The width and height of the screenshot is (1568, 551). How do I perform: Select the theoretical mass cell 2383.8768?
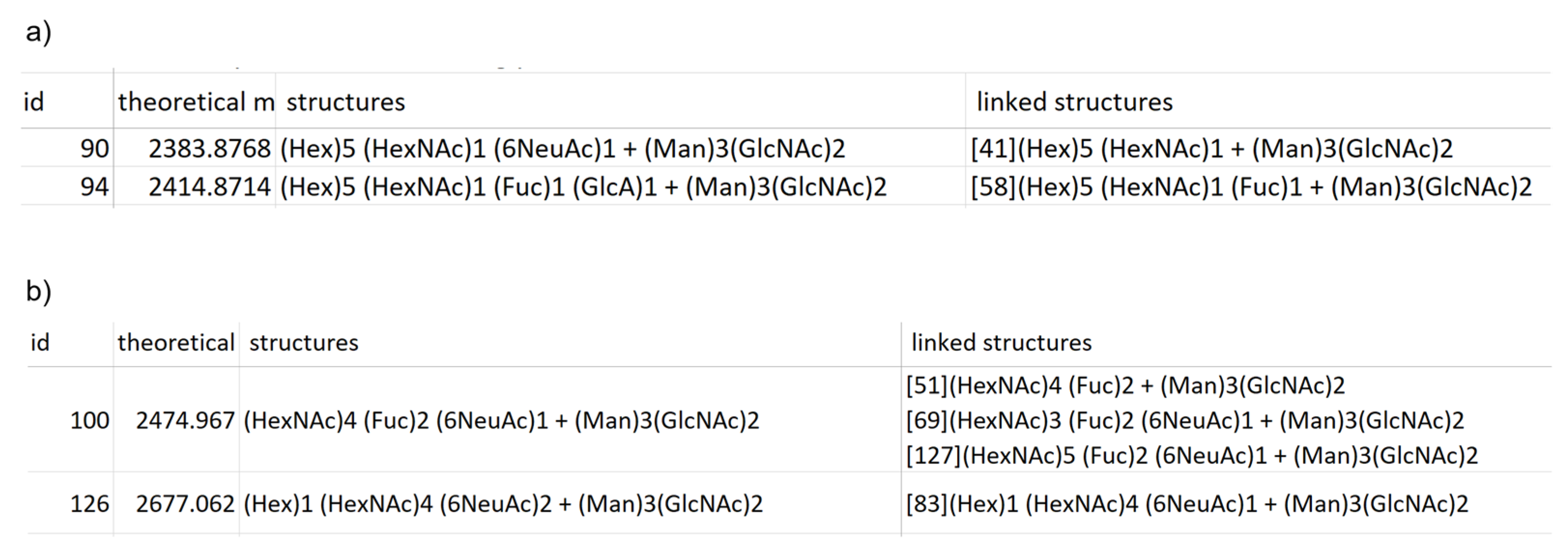coord(209,148)
